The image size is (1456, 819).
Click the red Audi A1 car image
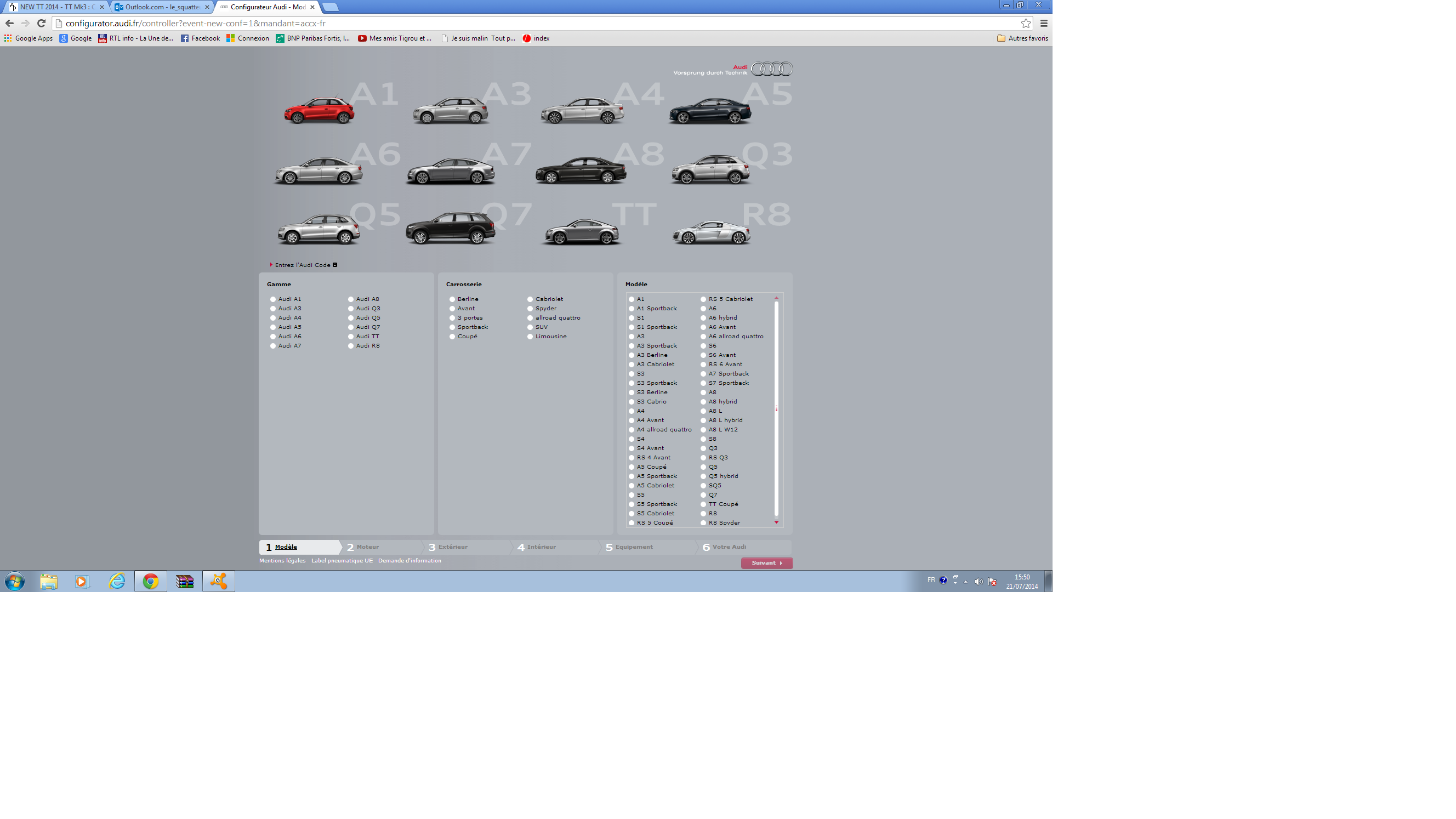[x=319, y=110]
